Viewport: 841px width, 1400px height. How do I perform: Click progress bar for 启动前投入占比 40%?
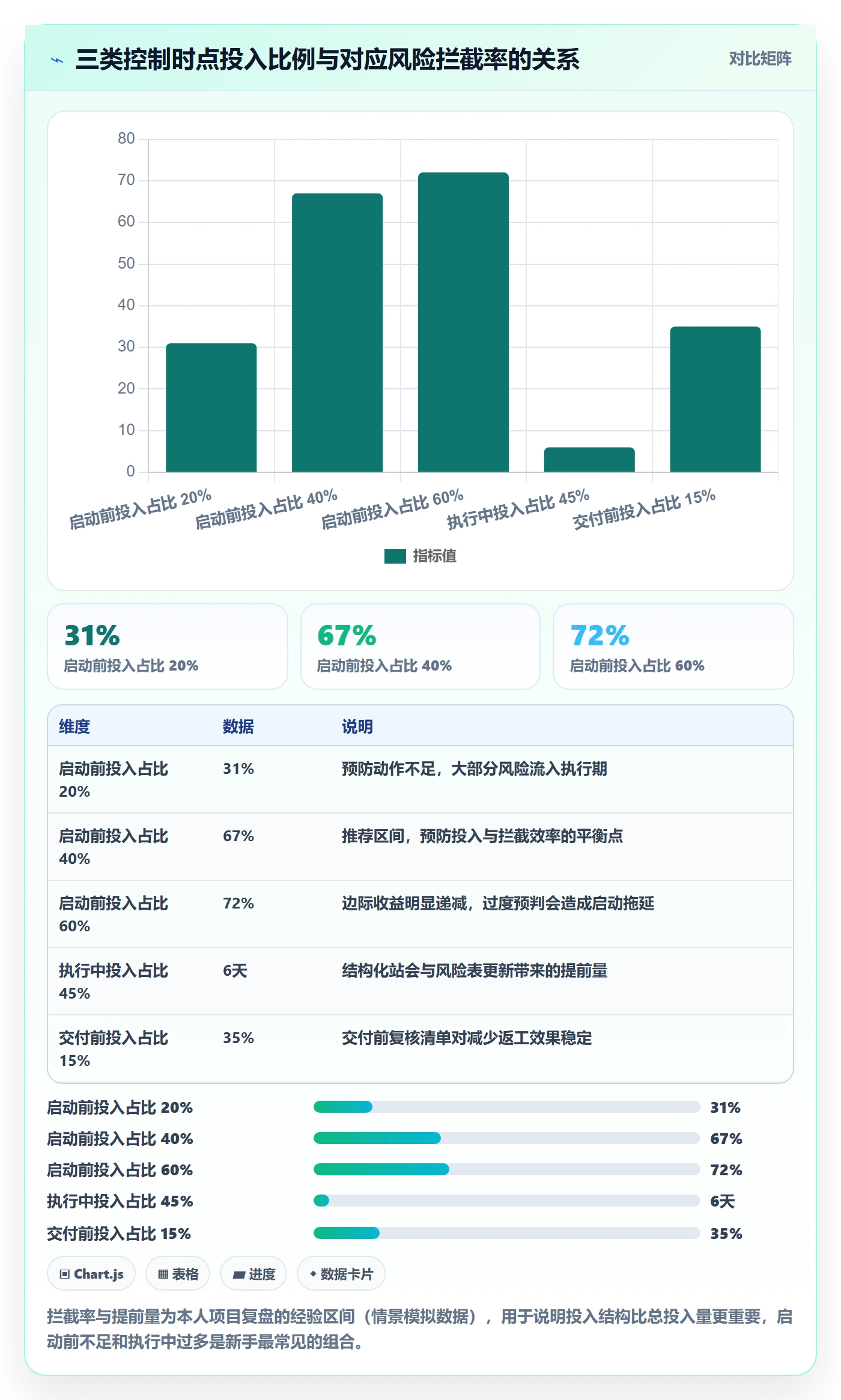coord(506,1138)
